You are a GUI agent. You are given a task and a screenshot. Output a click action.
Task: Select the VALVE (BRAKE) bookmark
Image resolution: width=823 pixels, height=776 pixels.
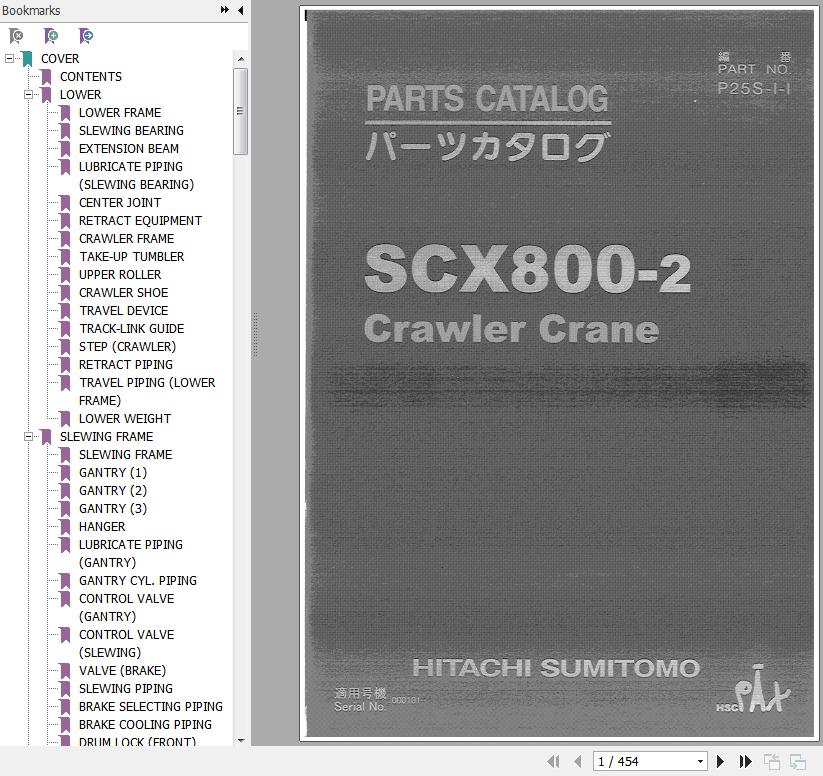pos(122,671)
